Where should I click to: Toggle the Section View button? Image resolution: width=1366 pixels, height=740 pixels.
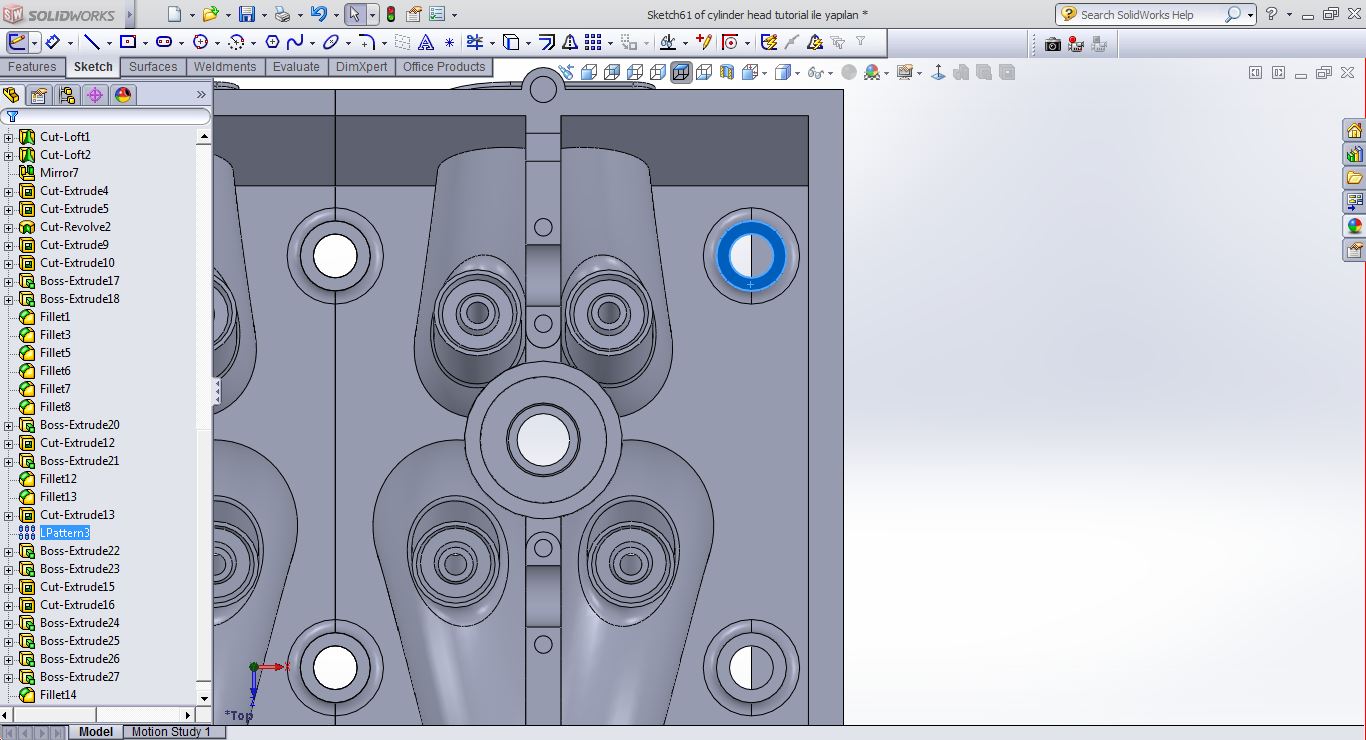click(x=726, y=73)
